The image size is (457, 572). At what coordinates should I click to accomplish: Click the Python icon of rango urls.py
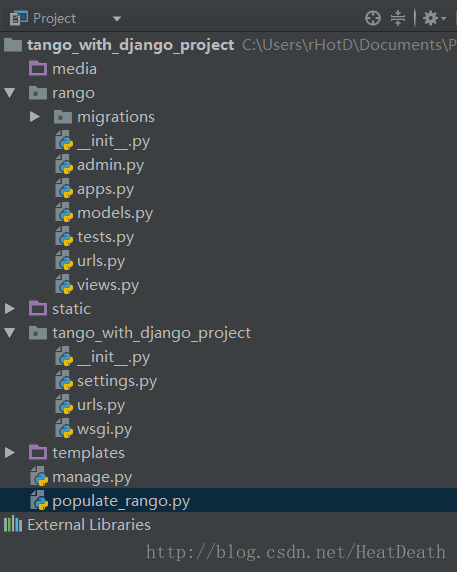(x=64, y=260)
